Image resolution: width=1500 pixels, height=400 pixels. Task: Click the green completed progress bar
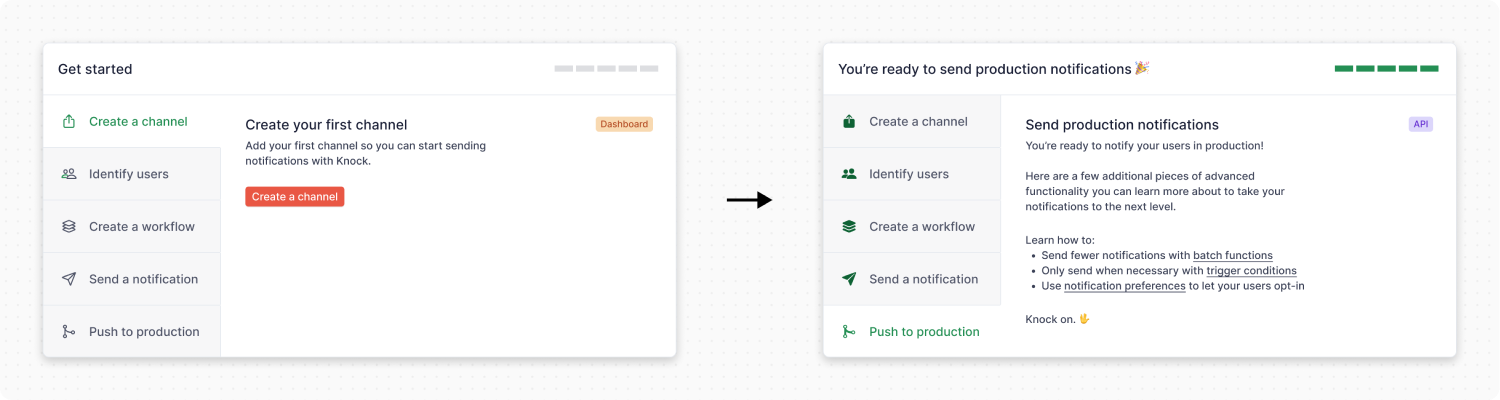click(x=1386, y=69)
